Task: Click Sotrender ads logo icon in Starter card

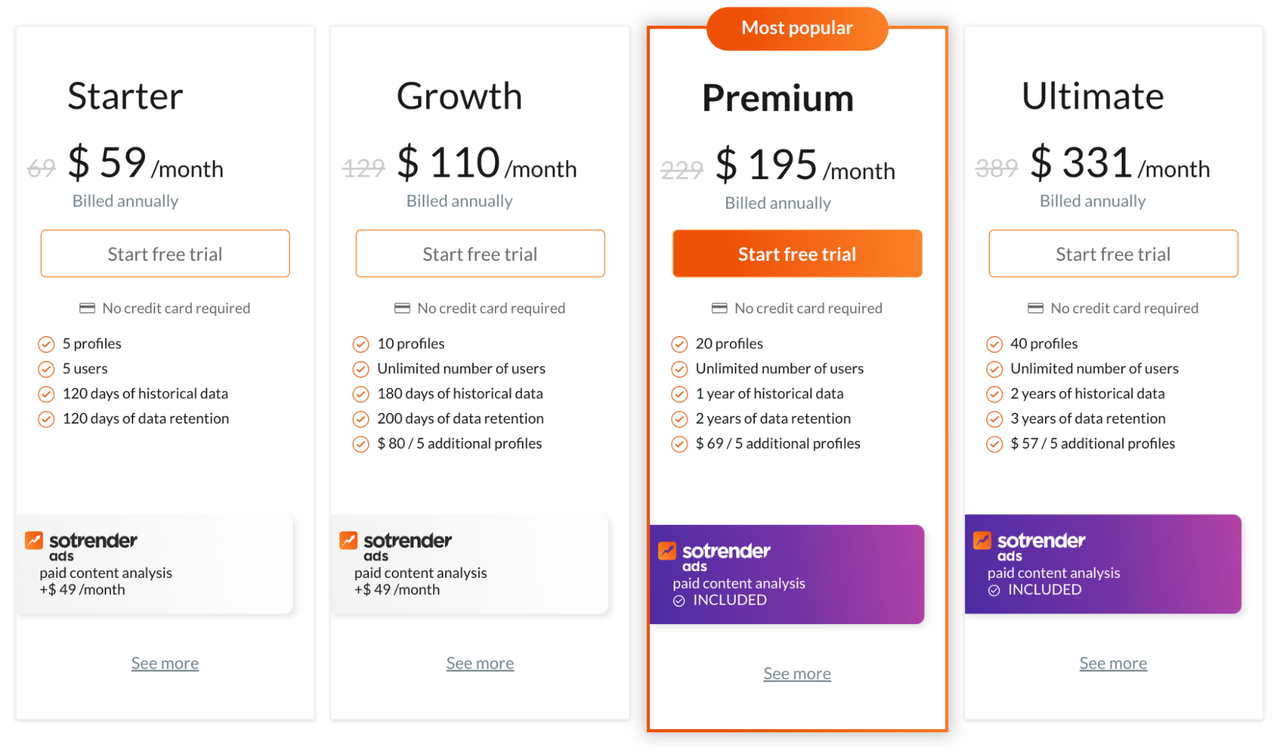Action: coord(34,540)
